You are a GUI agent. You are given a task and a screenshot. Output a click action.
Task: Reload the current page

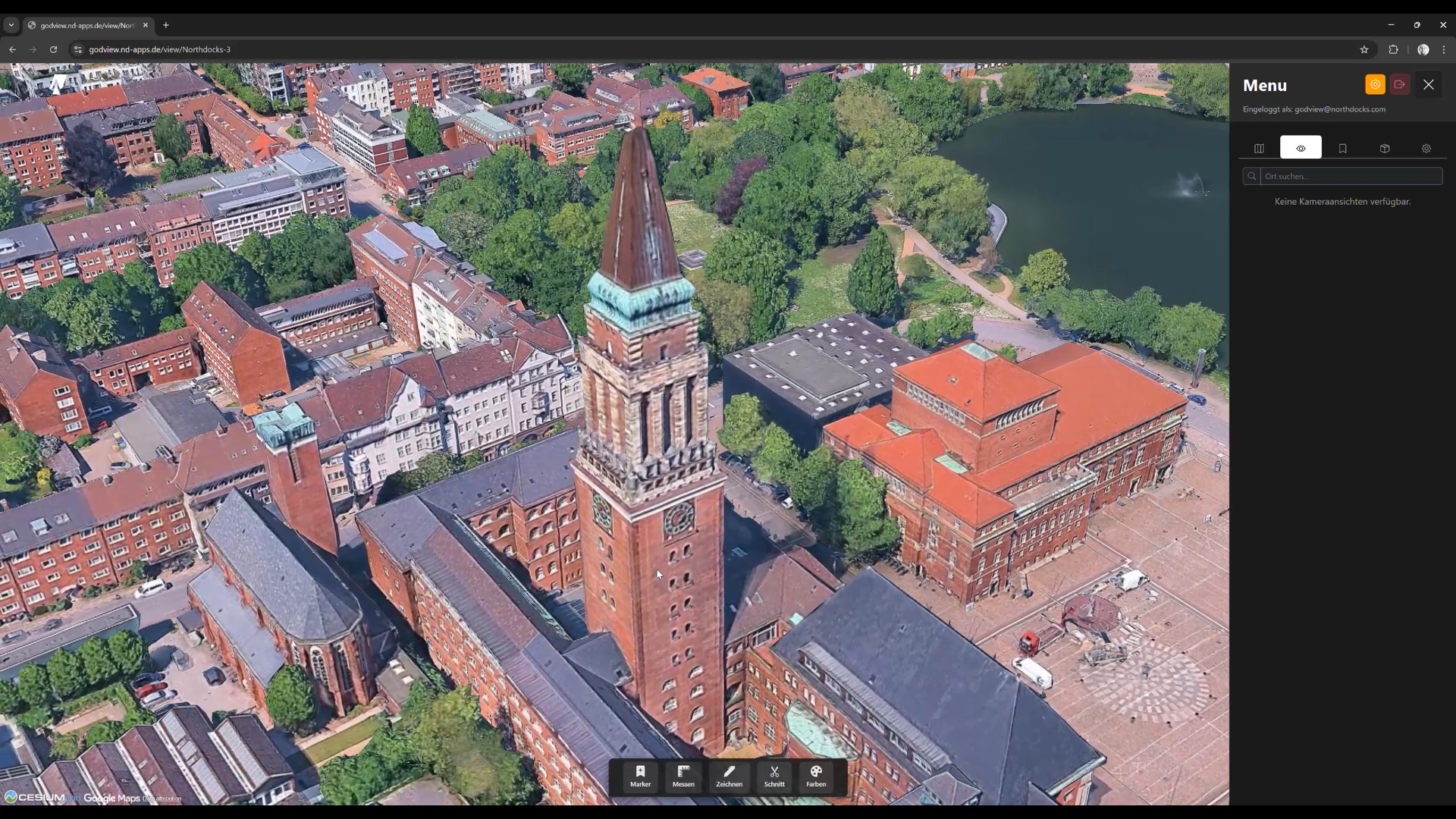pyautogui.click(x=53, y=49)
